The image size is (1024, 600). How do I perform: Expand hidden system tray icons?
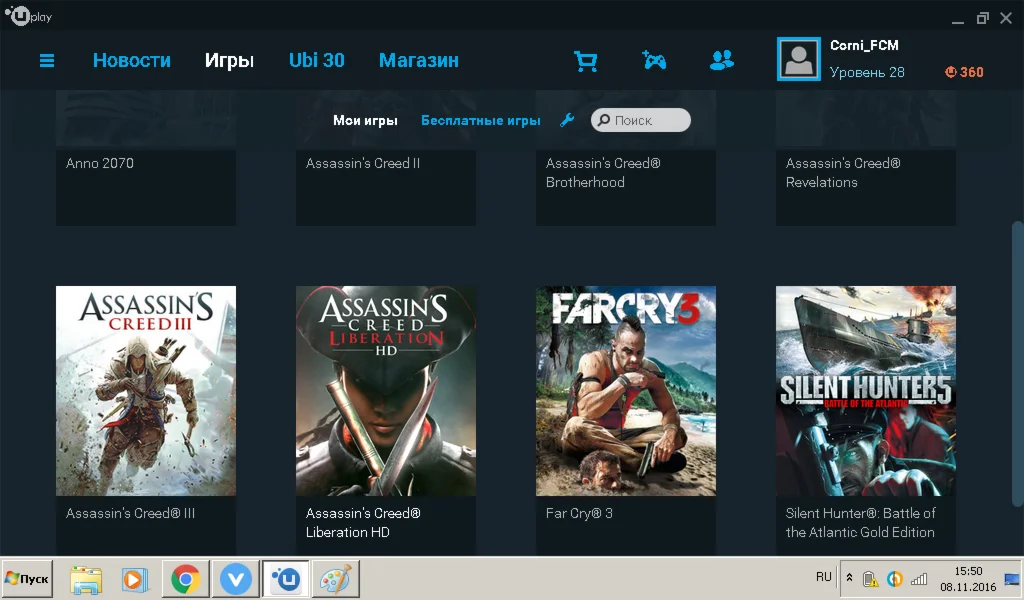click(x=849, y=577)
